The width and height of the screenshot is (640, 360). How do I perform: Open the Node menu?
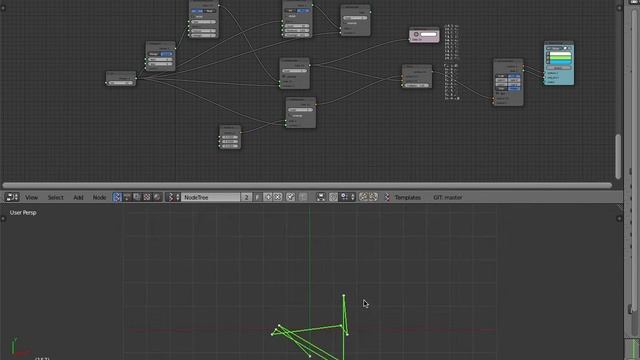99,197
